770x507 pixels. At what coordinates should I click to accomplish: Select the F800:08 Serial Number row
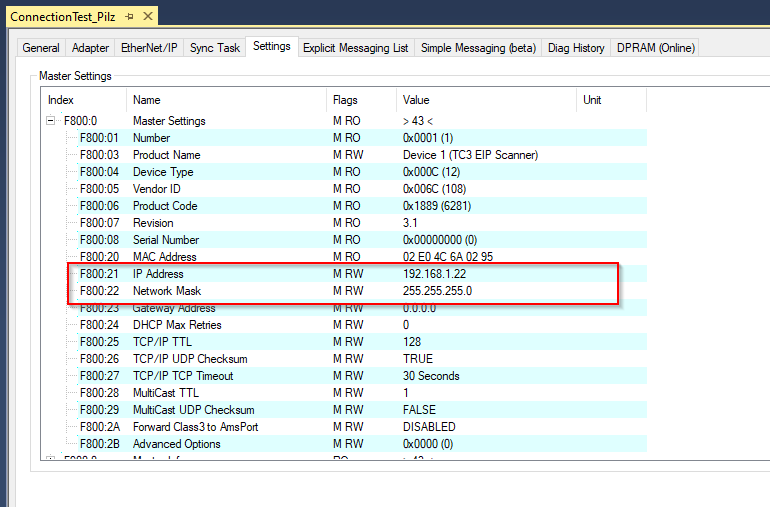362,240
